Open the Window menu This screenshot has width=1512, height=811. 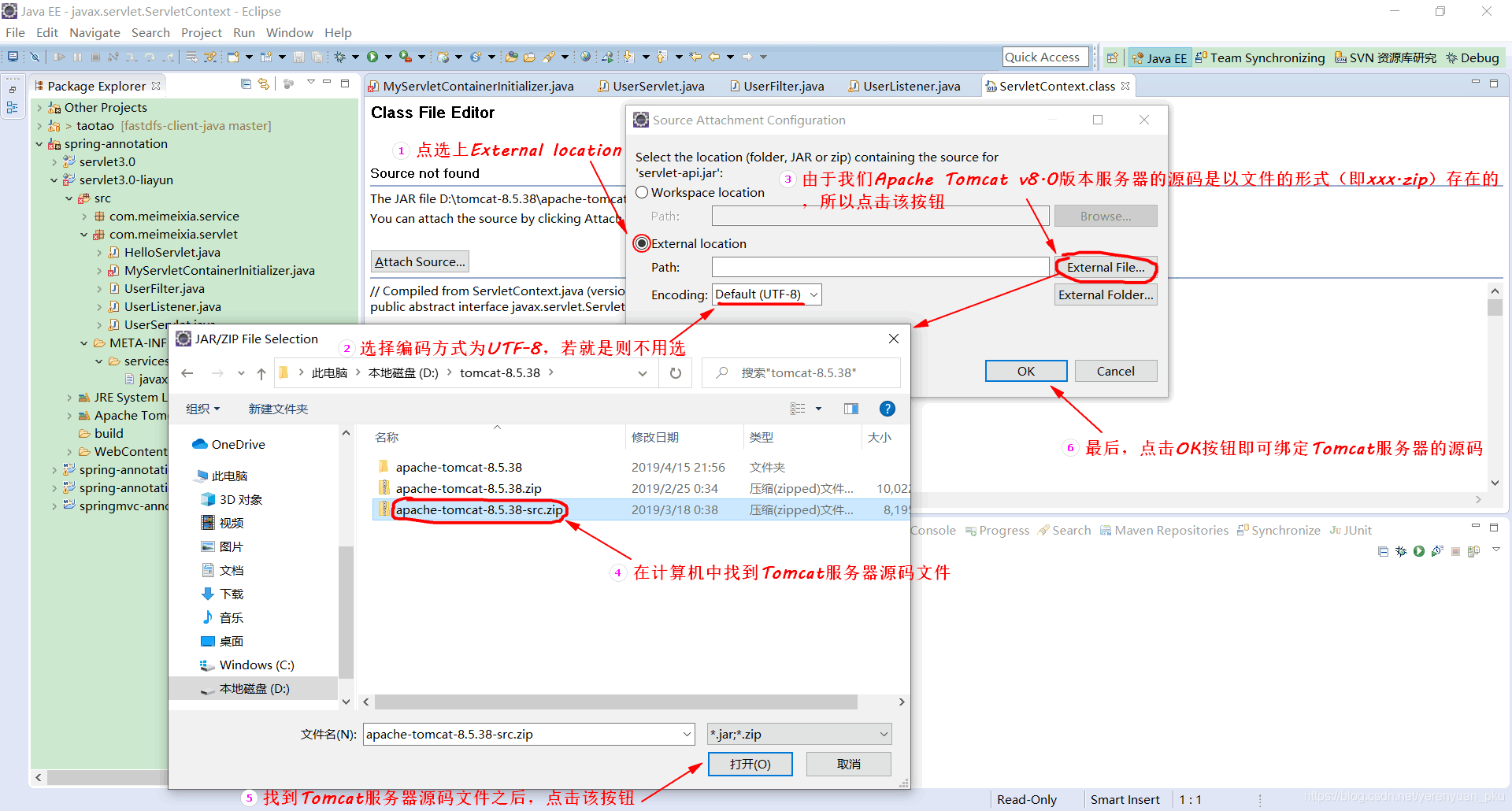point(289,32)
